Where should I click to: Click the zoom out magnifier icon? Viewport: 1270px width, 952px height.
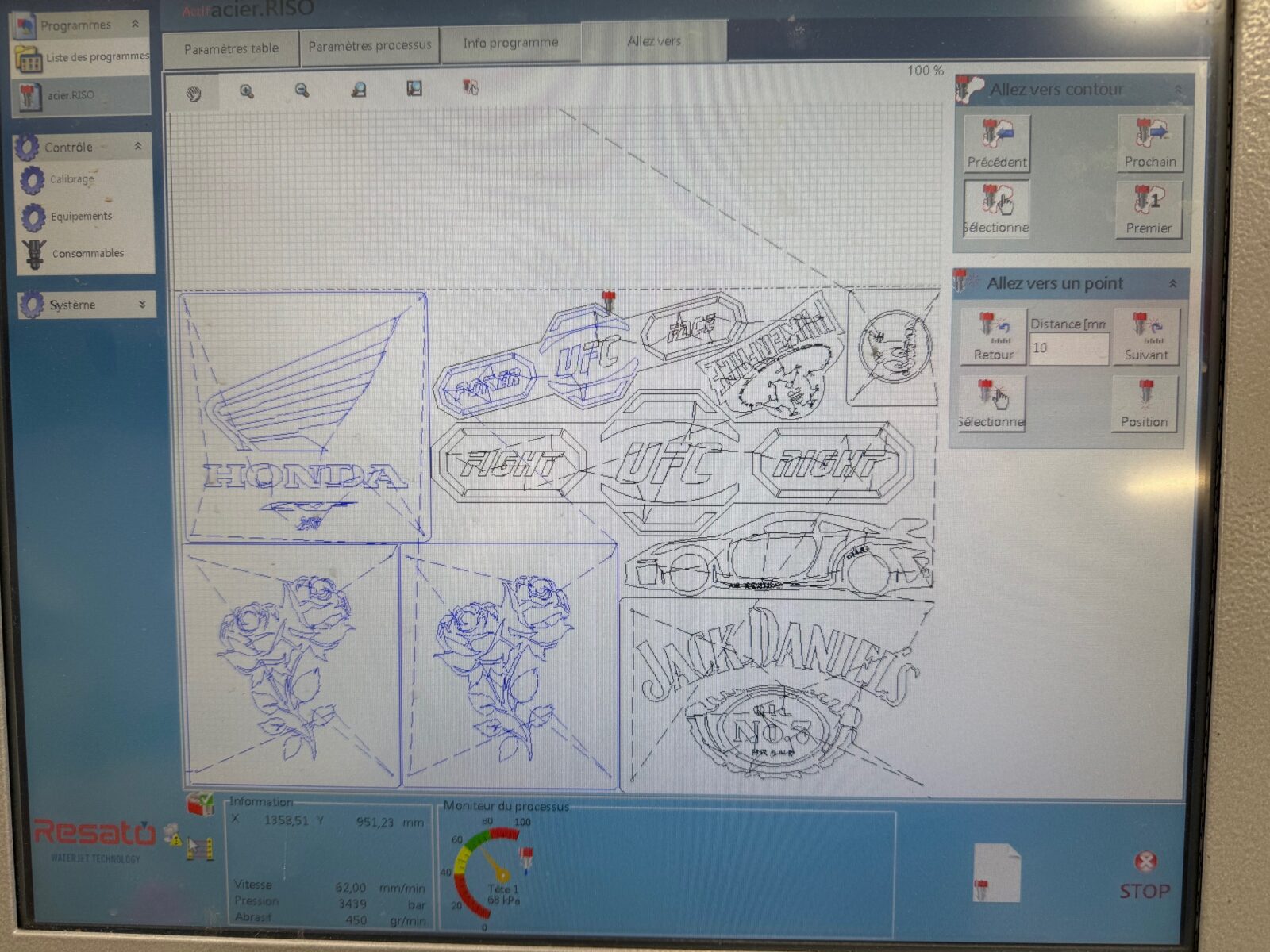point(302,91)
